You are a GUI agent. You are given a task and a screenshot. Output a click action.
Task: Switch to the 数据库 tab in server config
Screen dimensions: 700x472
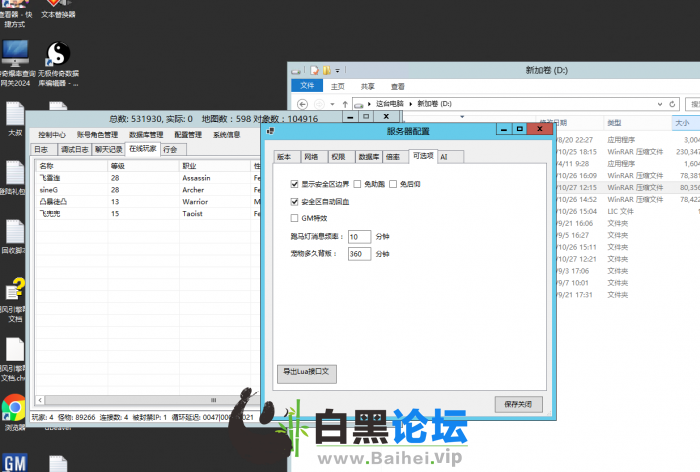tap(368, 157)
